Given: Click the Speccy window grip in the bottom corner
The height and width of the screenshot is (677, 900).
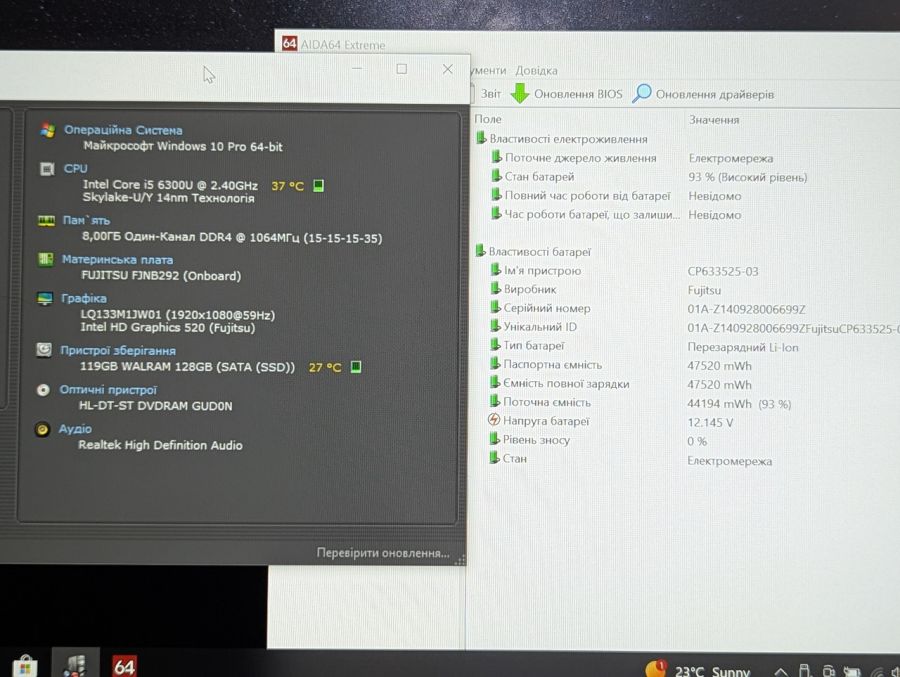Looking at the screenshot, I should tap(459, 560).
